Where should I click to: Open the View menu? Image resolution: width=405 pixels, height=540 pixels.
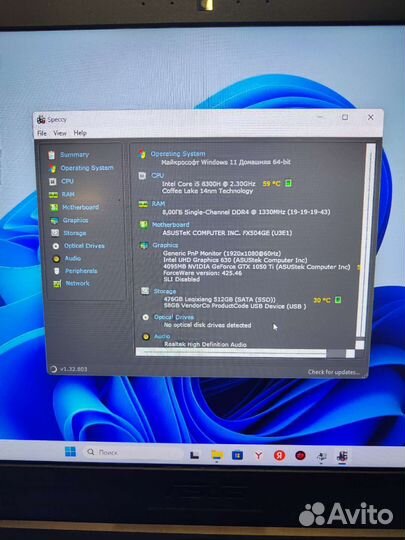(x=60, y=133)
